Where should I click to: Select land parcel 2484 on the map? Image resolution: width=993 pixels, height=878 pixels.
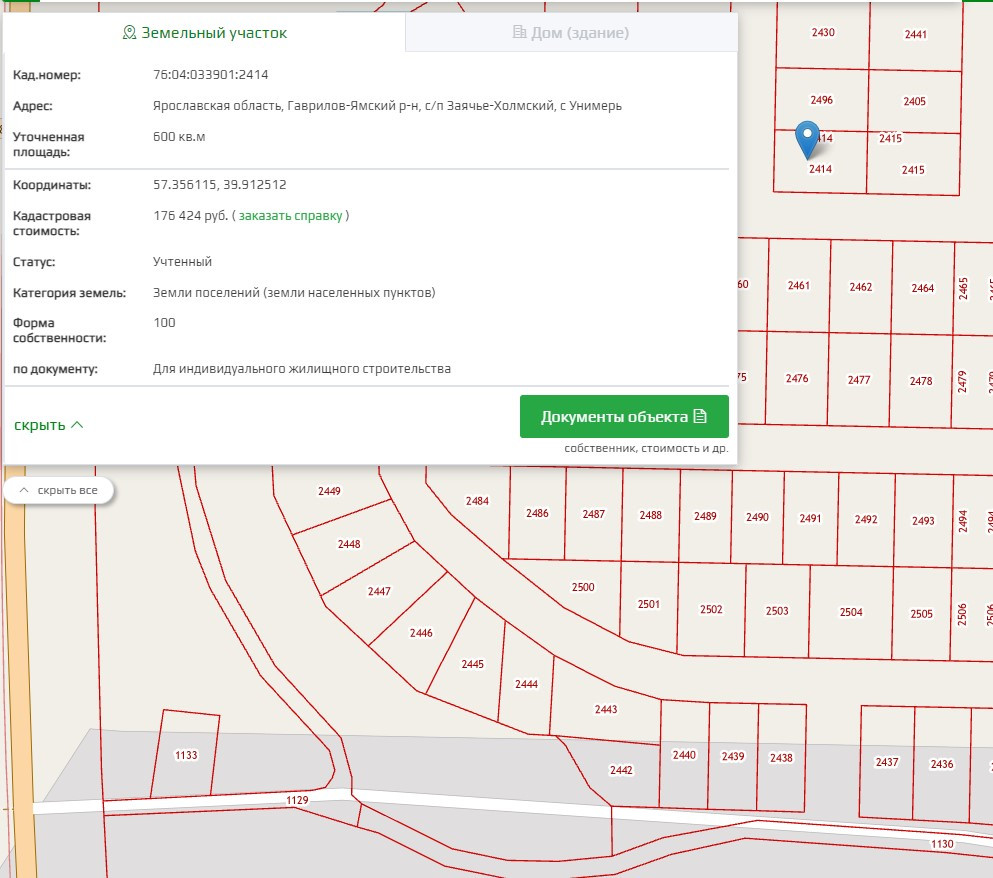click(x=477, y=501)
